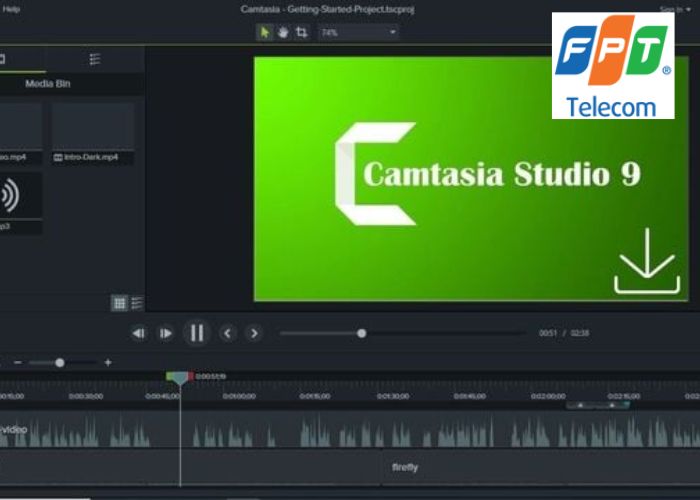Switch to the list panel tab

[95, 60]
